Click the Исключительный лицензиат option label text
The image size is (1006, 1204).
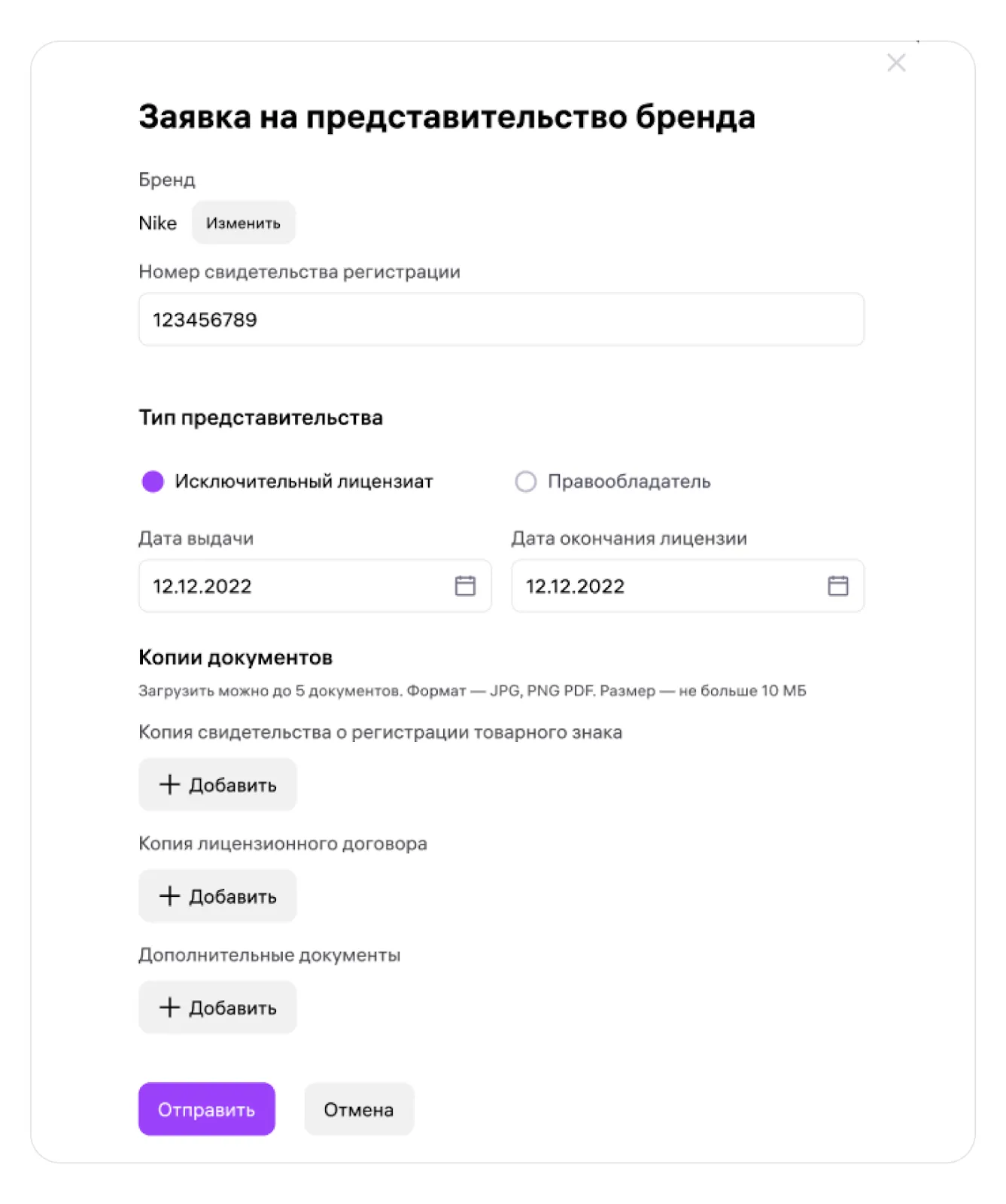click(304, 482)
